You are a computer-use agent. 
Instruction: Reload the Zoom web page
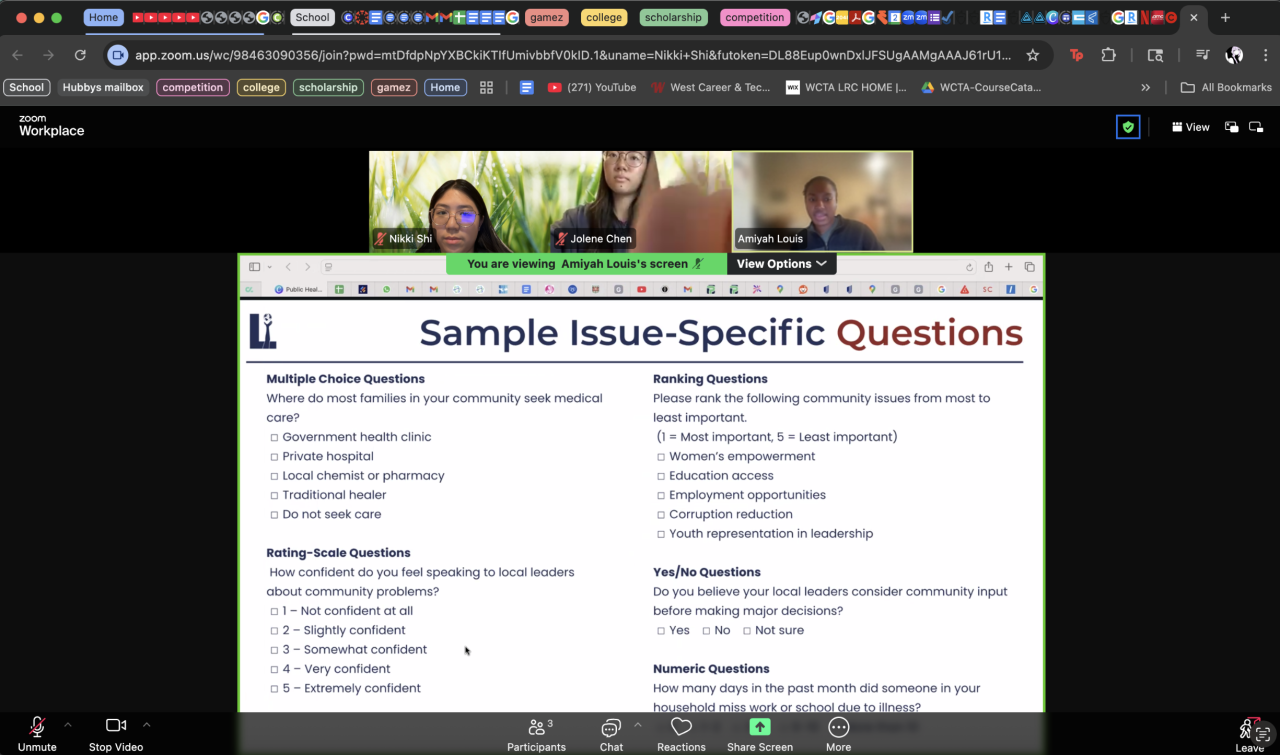80,55
